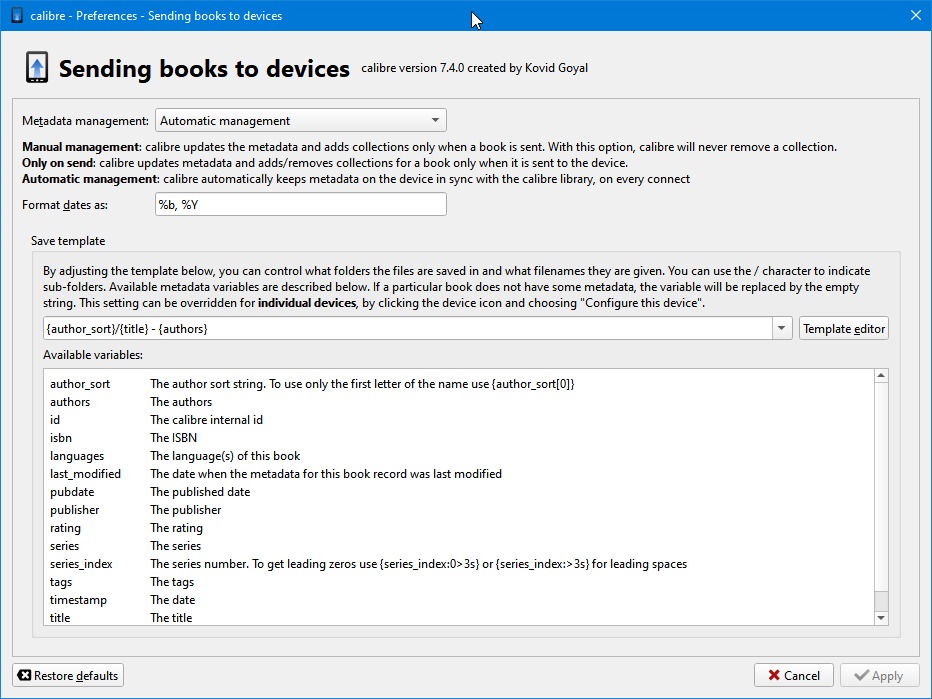This screenshot has width=932, height=699.
Task: Click the isbn variable name
Action: (x=61, y=438)
